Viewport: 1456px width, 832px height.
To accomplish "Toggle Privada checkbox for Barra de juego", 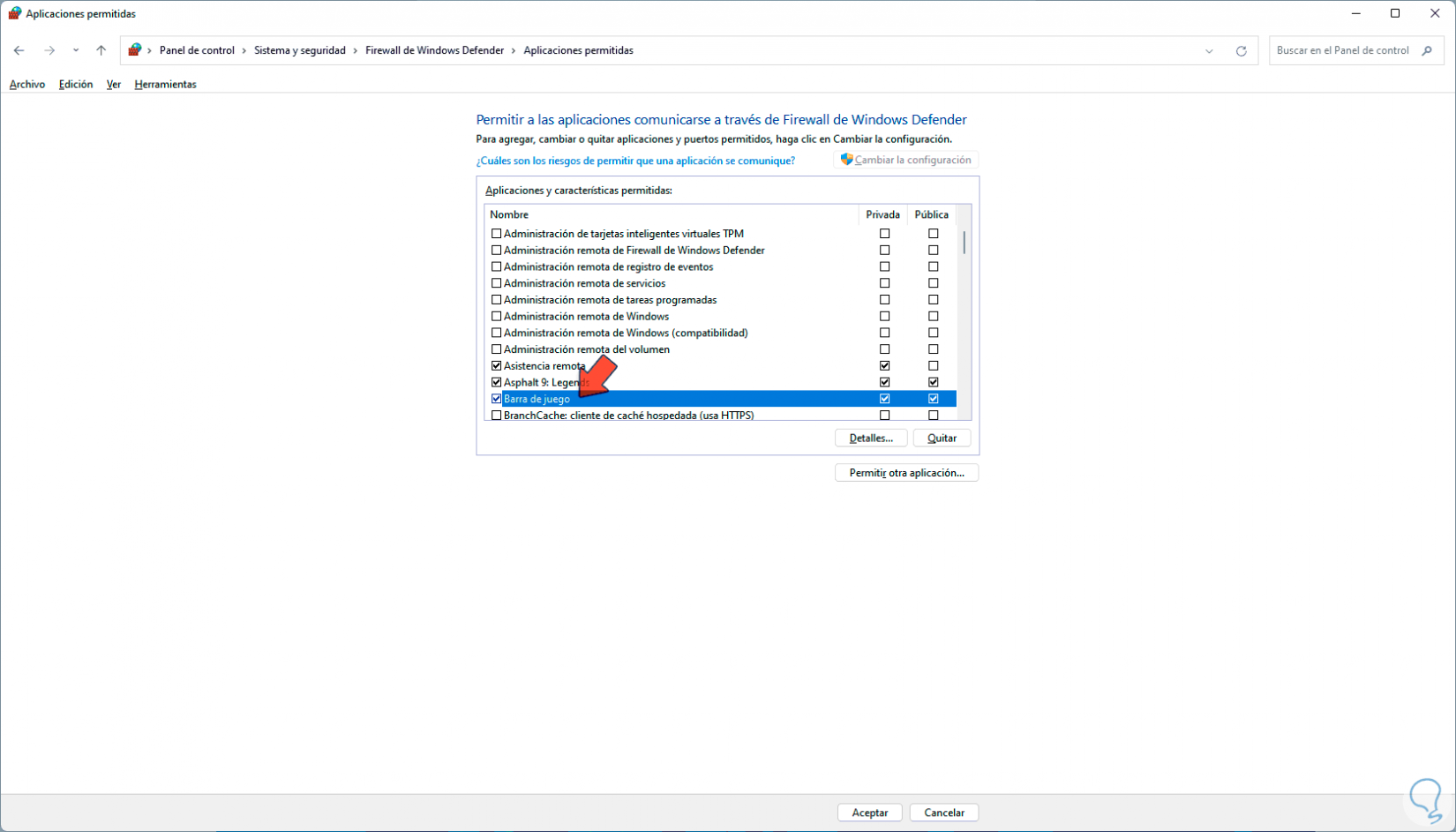I will pos(884,399).
